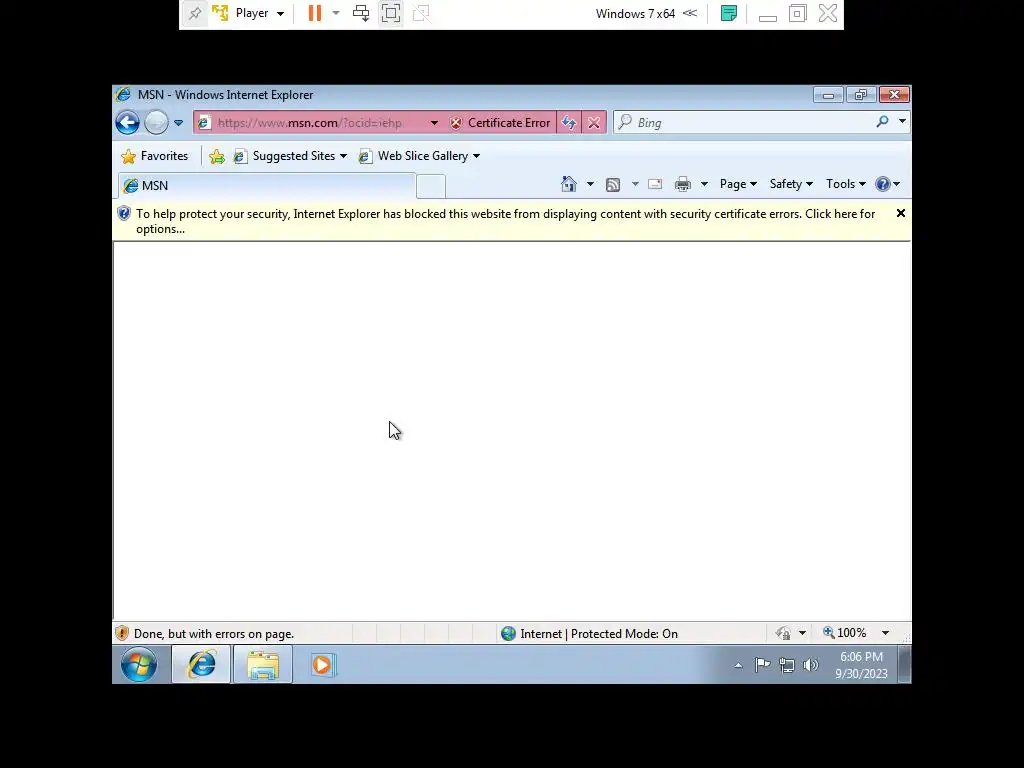Expand the address bar URL history dropdown
The width and height of the screenshot is (1024, 768).
434,123
